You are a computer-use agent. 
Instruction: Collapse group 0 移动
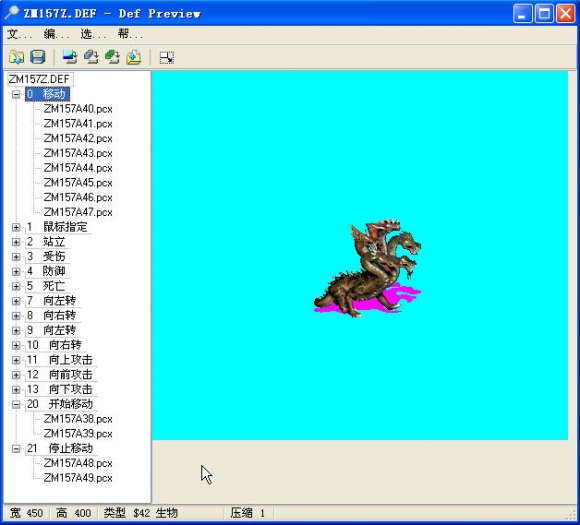click(x=16, y=94)
